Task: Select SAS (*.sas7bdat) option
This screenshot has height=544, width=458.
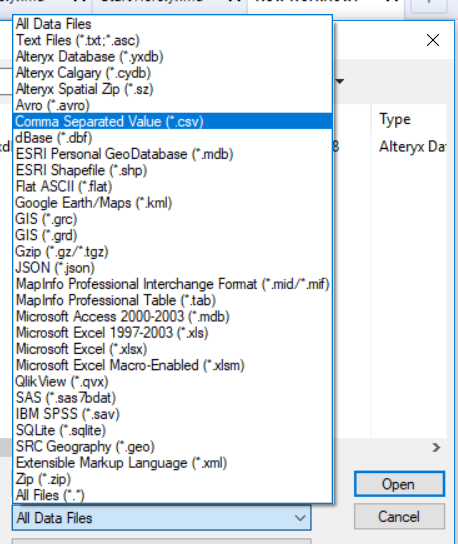Action: pos(172,398)
